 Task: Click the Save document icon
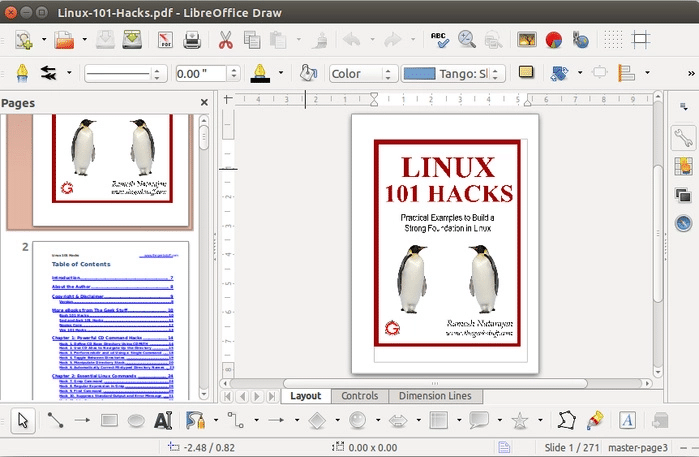(105, 40)
